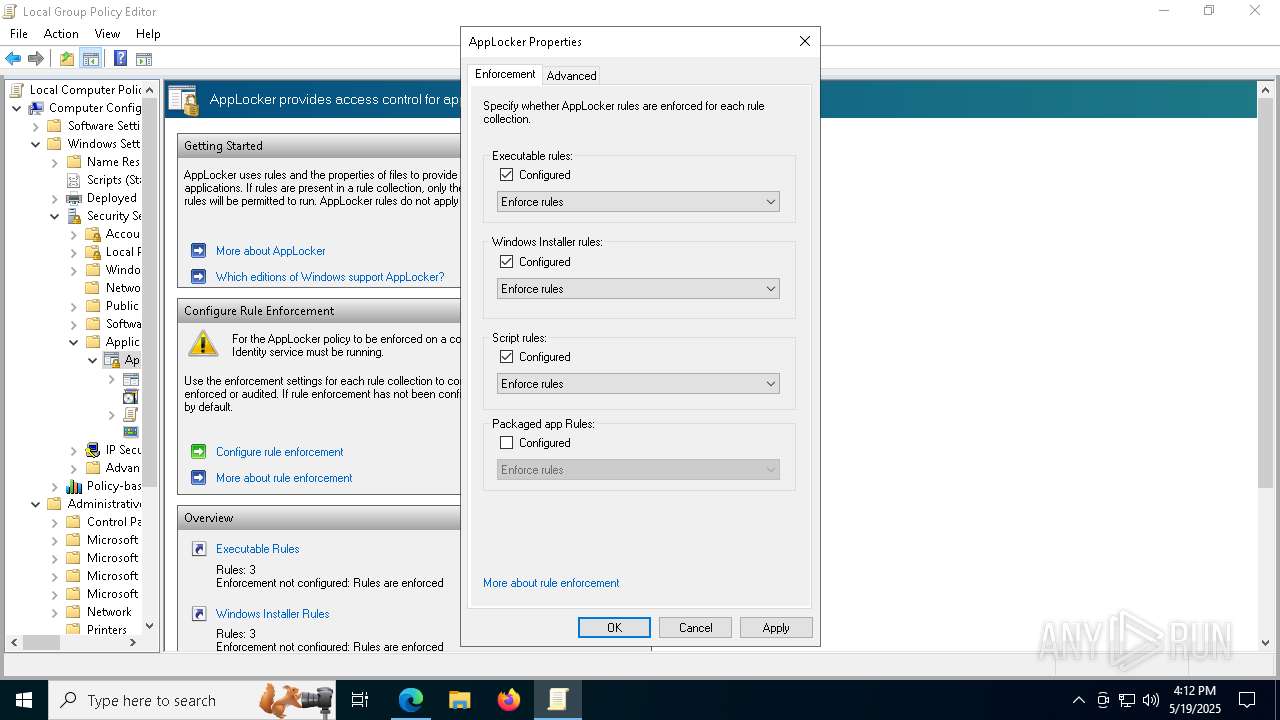
Task: Open dialog's More about rule enforcement link
Action: click(x=551, y=583)
